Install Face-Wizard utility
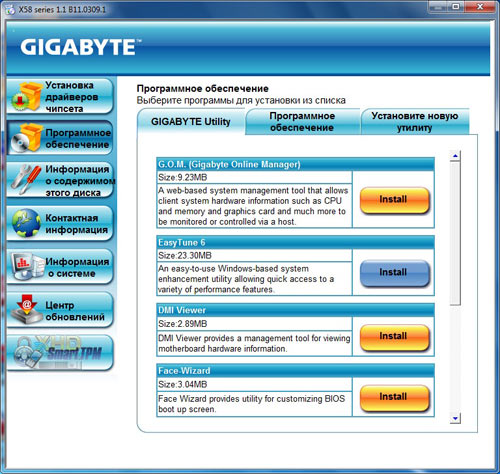The width and height of the screenshot is (500, 474). click(394, 397)
